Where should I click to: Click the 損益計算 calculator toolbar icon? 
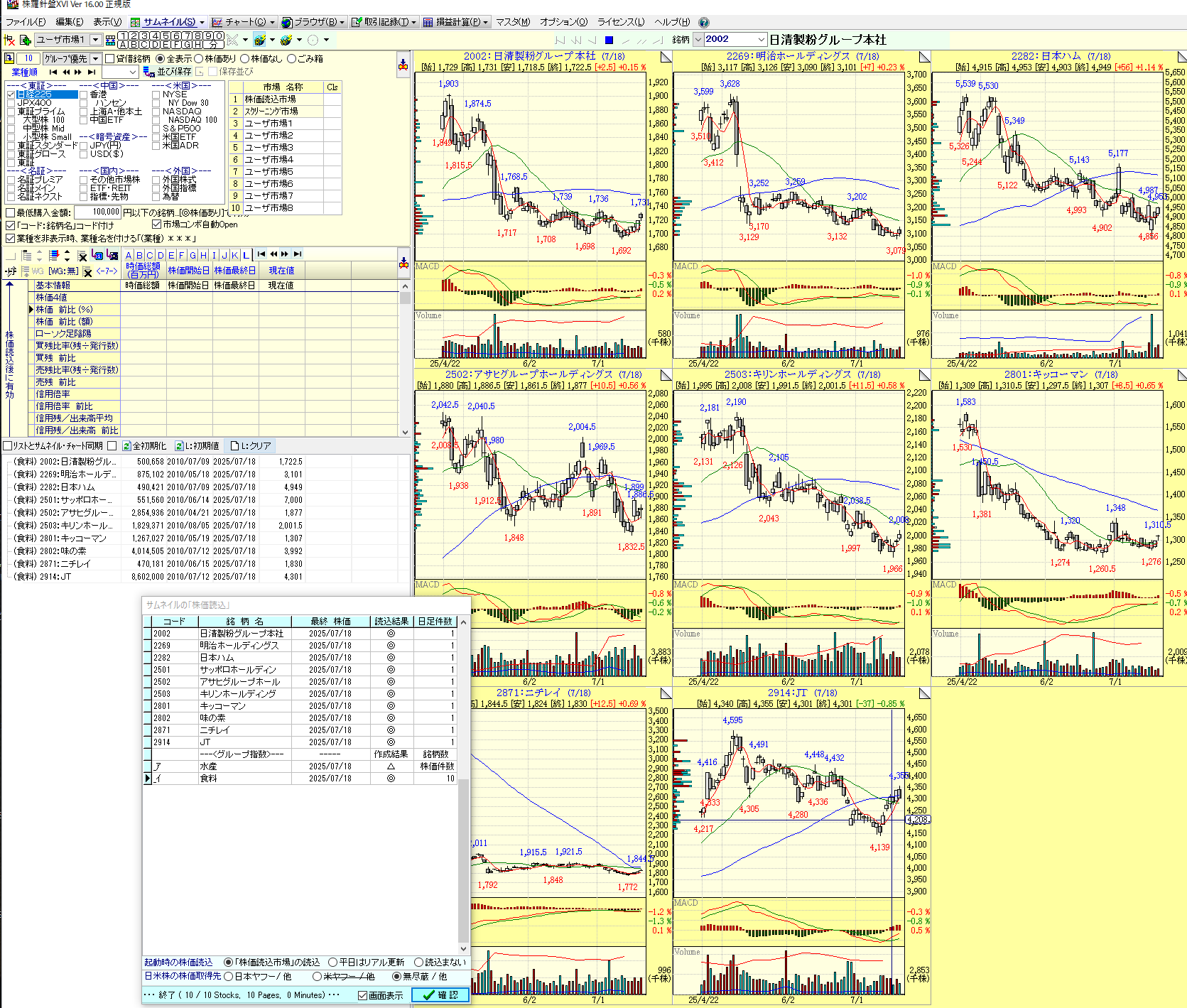point(428,22)
